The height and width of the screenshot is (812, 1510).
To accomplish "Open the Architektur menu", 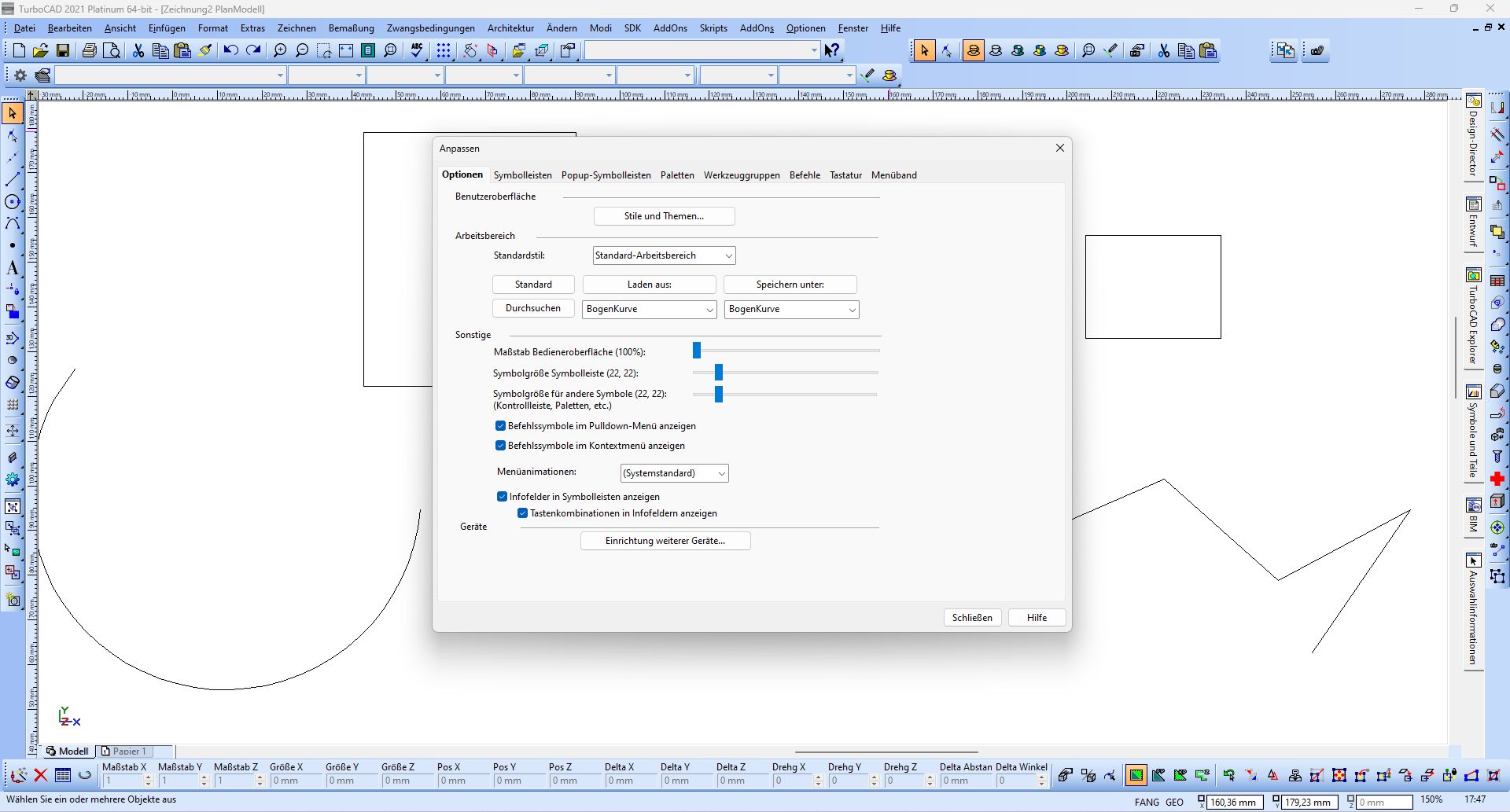I will 510,28.
